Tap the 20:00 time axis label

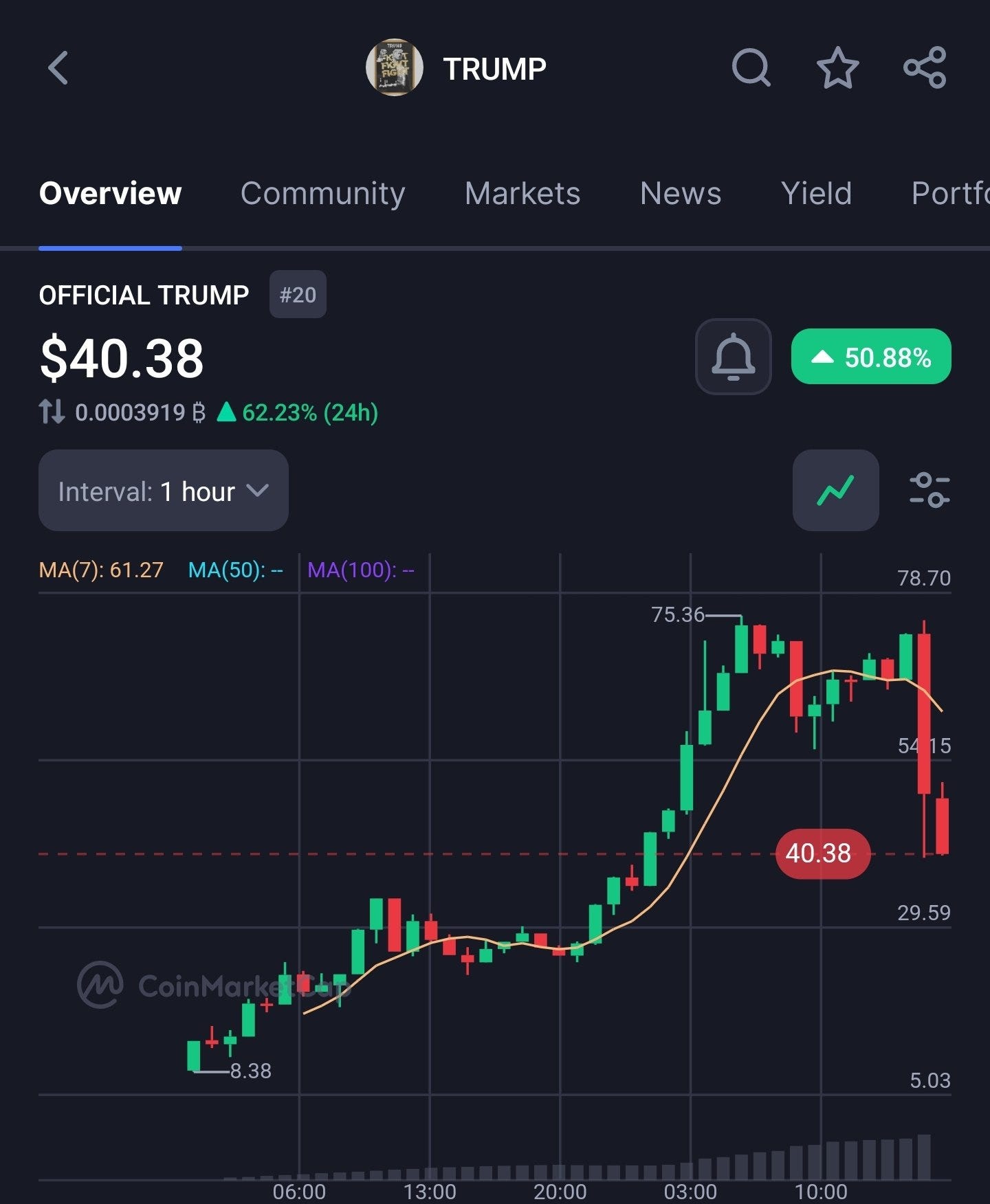pyautogui.click(x=560, y=1191)
